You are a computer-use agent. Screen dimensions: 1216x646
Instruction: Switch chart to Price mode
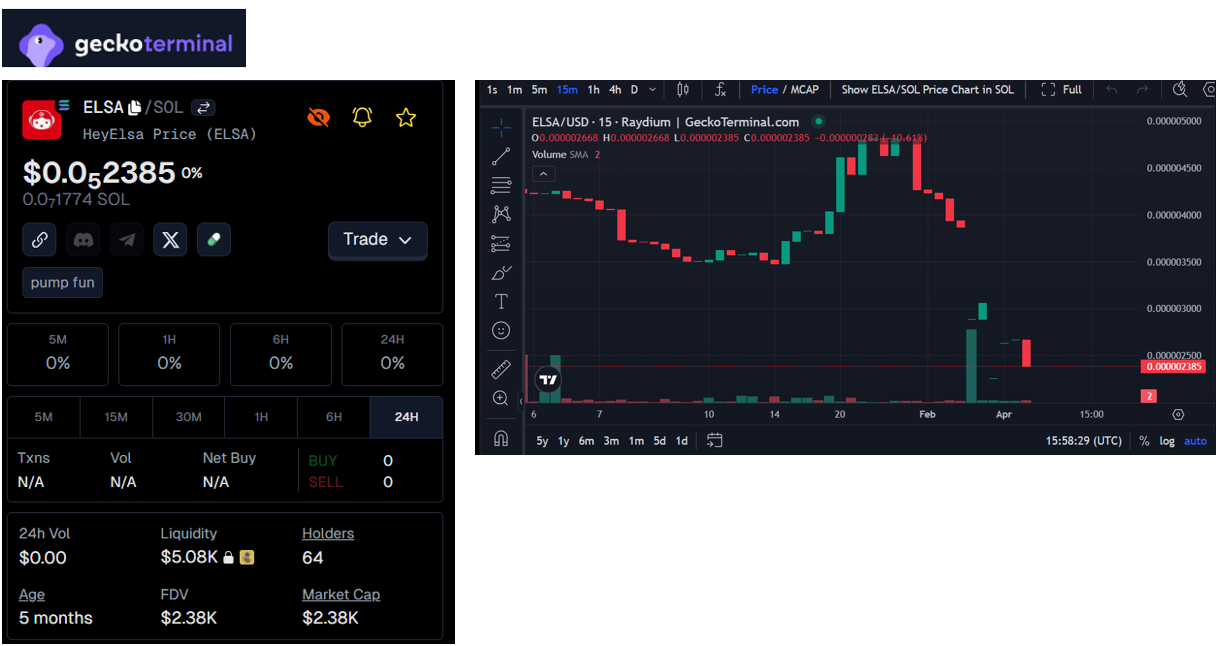pos(764,89)
